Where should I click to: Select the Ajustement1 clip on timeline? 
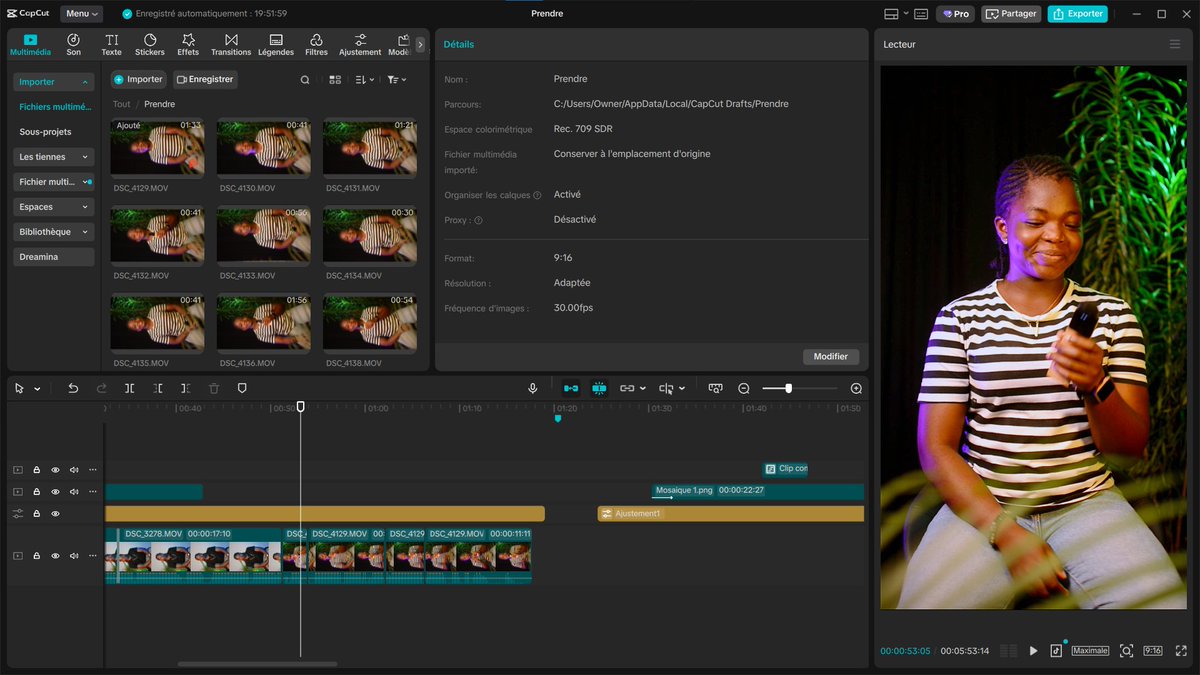pos(730,514)
